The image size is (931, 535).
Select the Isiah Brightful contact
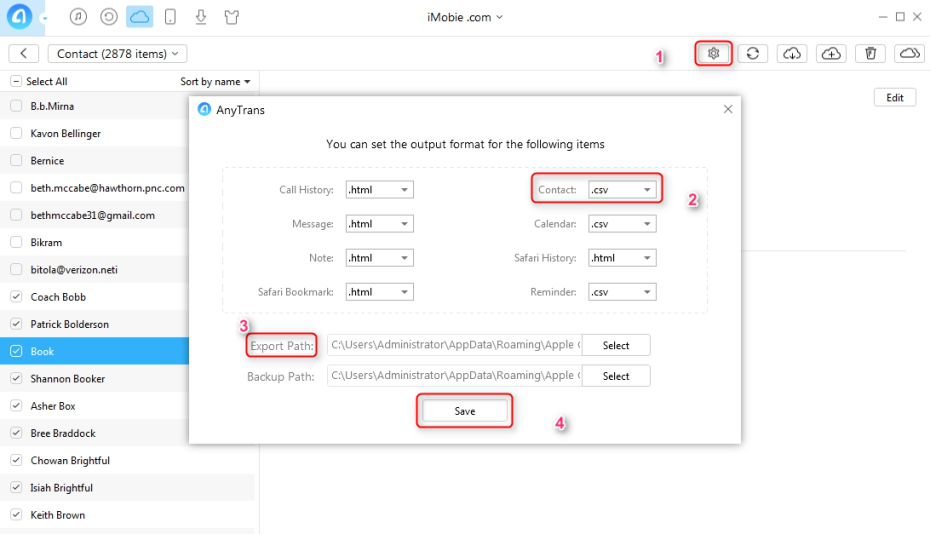coord(127,488)
